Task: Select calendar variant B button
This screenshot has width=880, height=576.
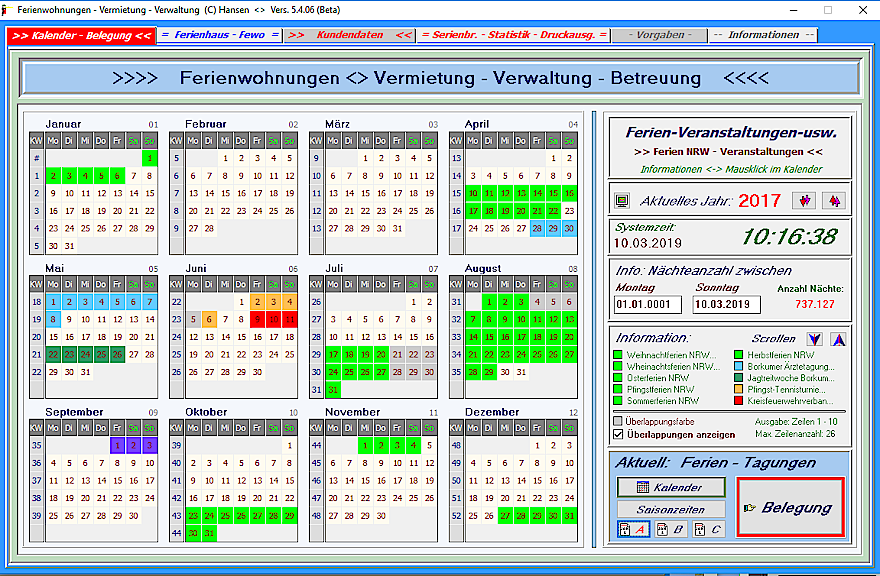Action: pos(671,530)
